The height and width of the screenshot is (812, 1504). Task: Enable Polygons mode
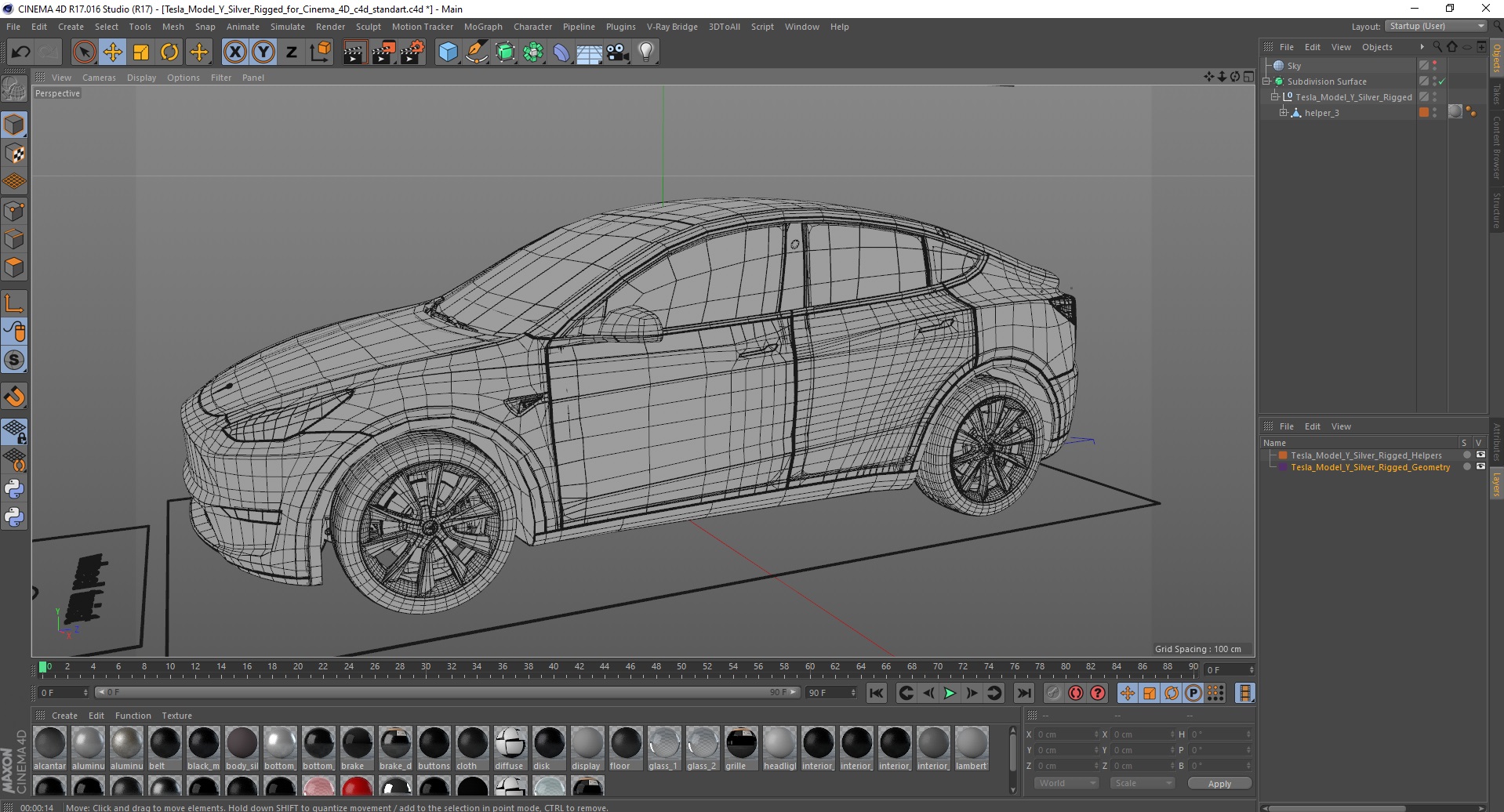pyautogui.click(x=14, y=267)
